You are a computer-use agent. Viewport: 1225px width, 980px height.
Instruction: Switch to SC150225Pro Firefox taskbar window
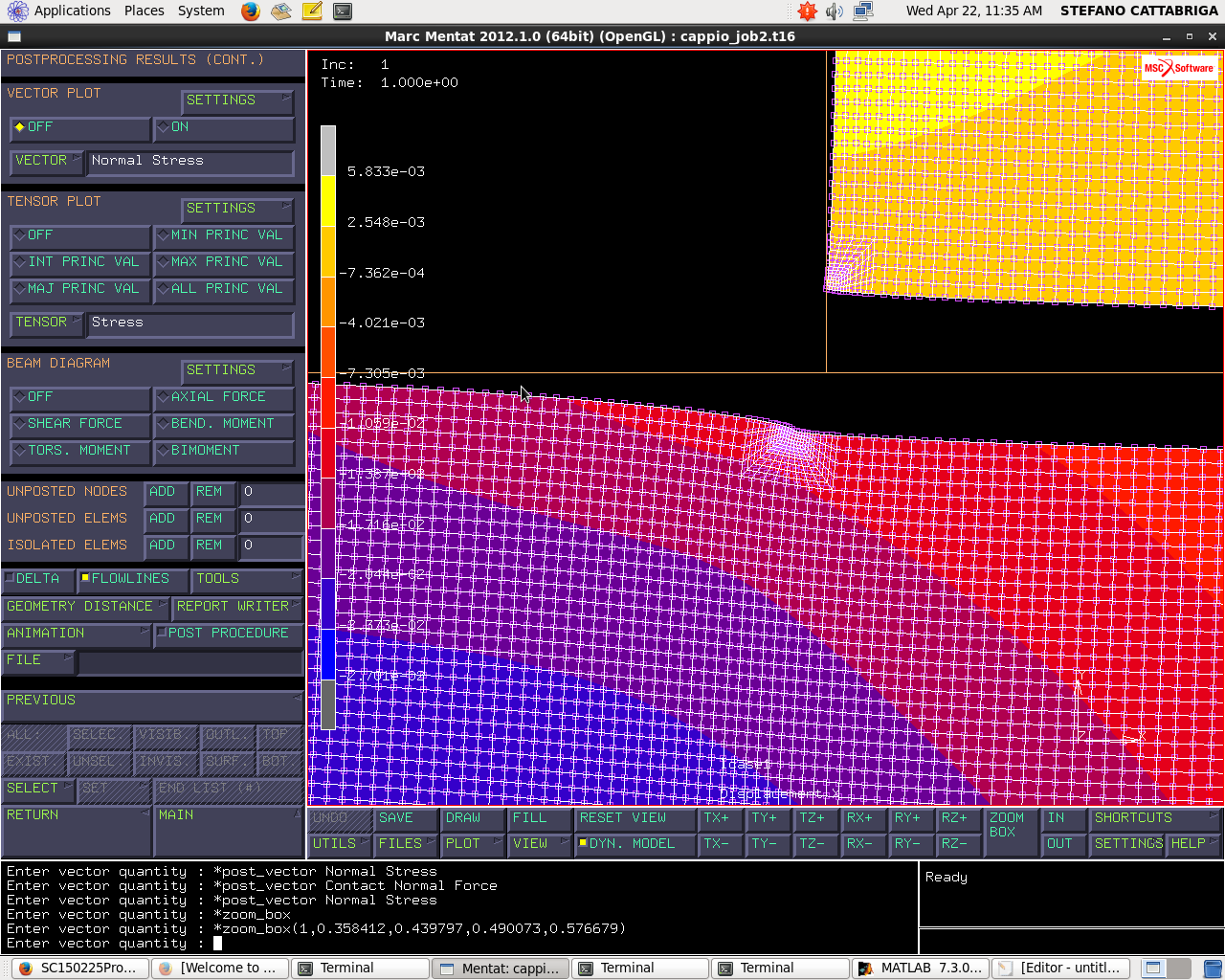[78, 969]
